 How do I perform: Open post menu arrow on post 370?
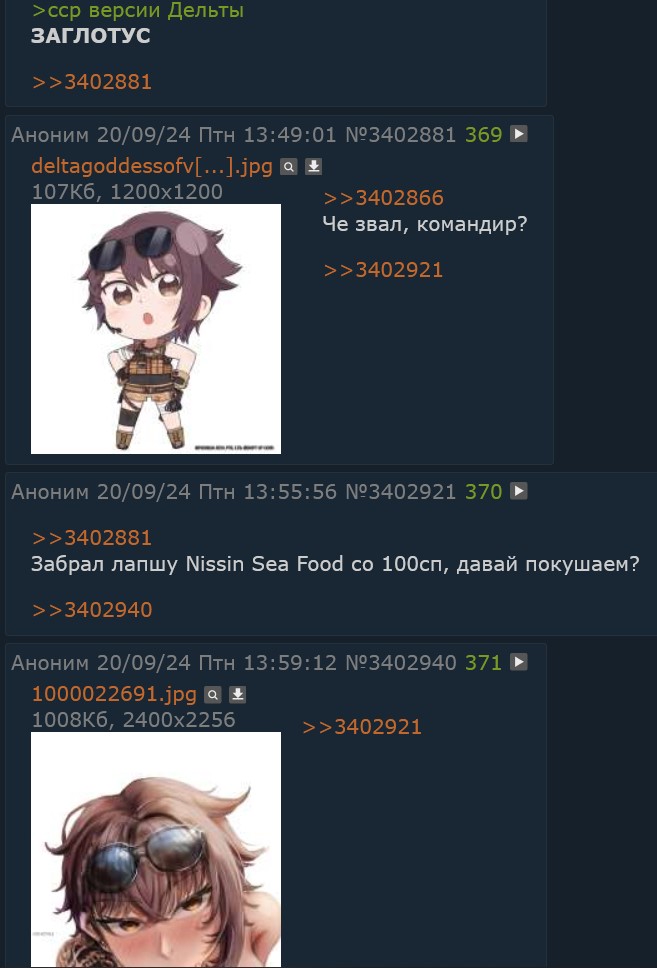pyautogui.click(x=519, y=491)
